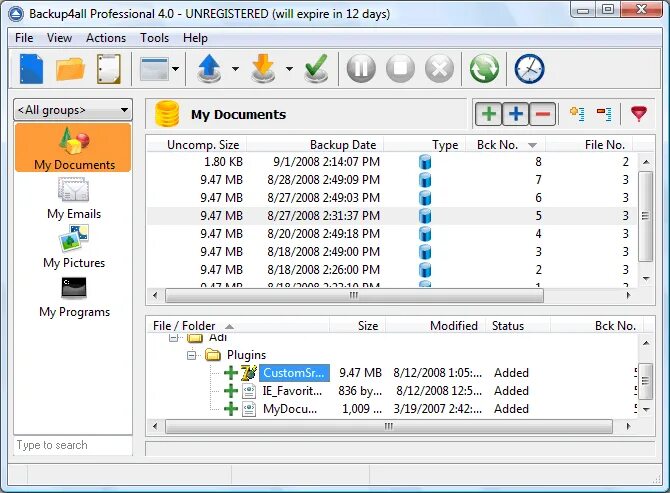Click the backup list scroll up arrow
Image resolution: width=670 pixels, height=493 pixels.
click(x=646, y=162)
